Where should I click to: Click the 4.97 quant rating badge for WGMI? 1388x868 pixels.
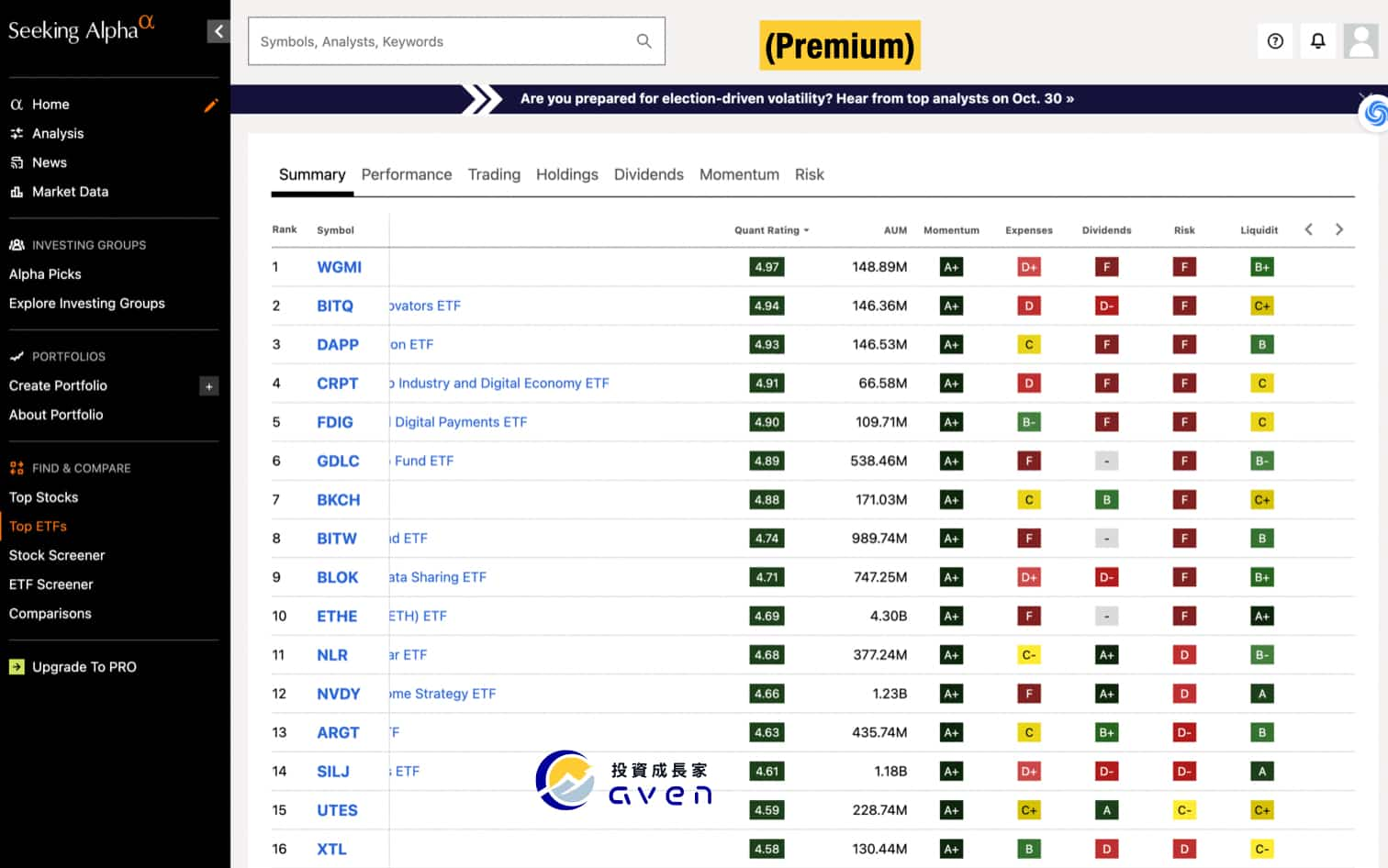coord(767,267)
